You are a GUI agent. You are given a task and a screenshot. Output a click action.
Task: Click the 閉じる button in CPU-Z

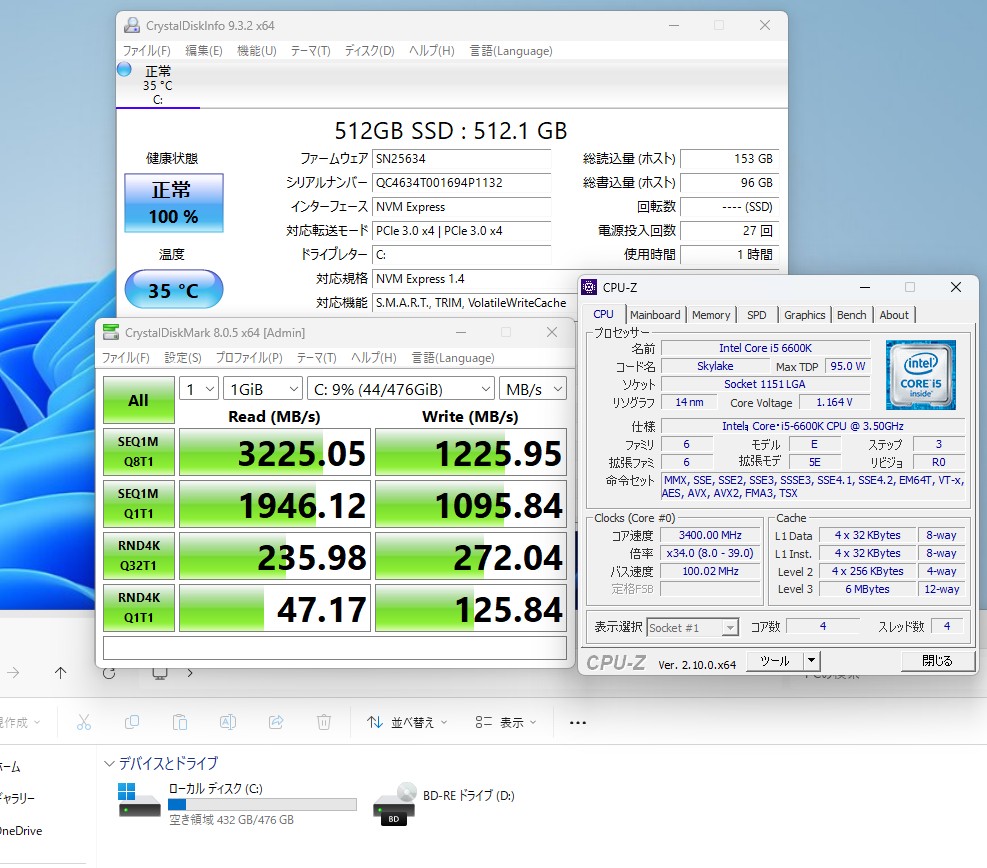(937, 660)
